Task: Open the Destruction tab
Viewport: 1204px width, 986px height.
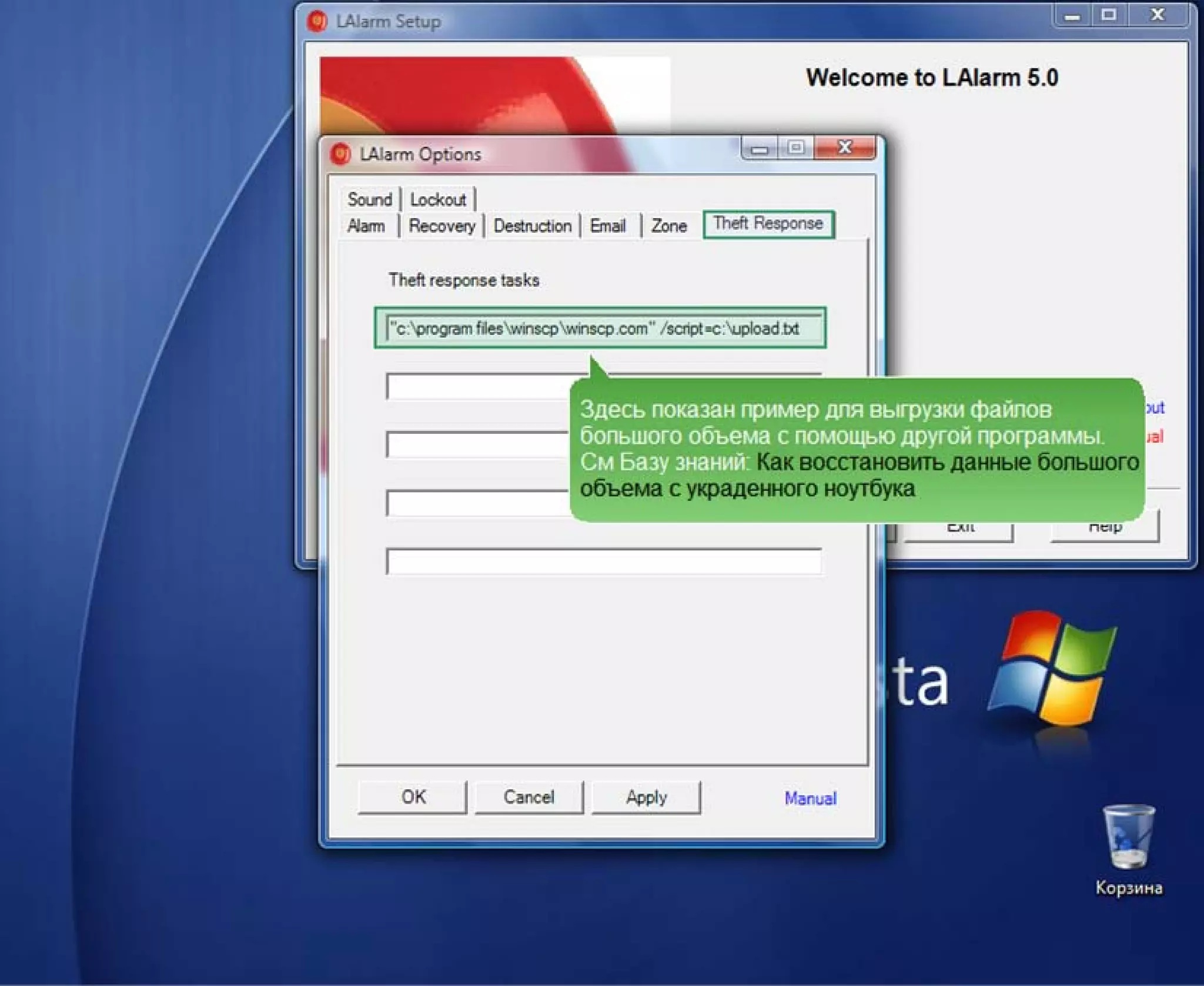Action: pos(532,226)
